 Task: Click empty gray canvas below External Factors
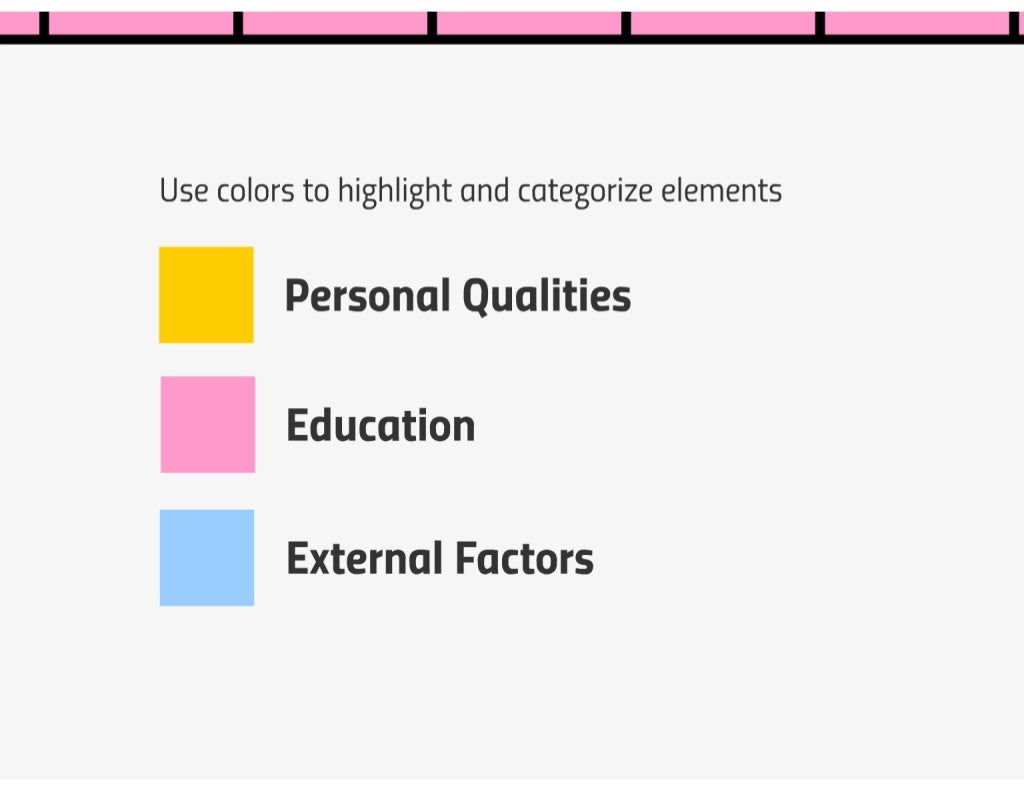click(x=512, y=692)
